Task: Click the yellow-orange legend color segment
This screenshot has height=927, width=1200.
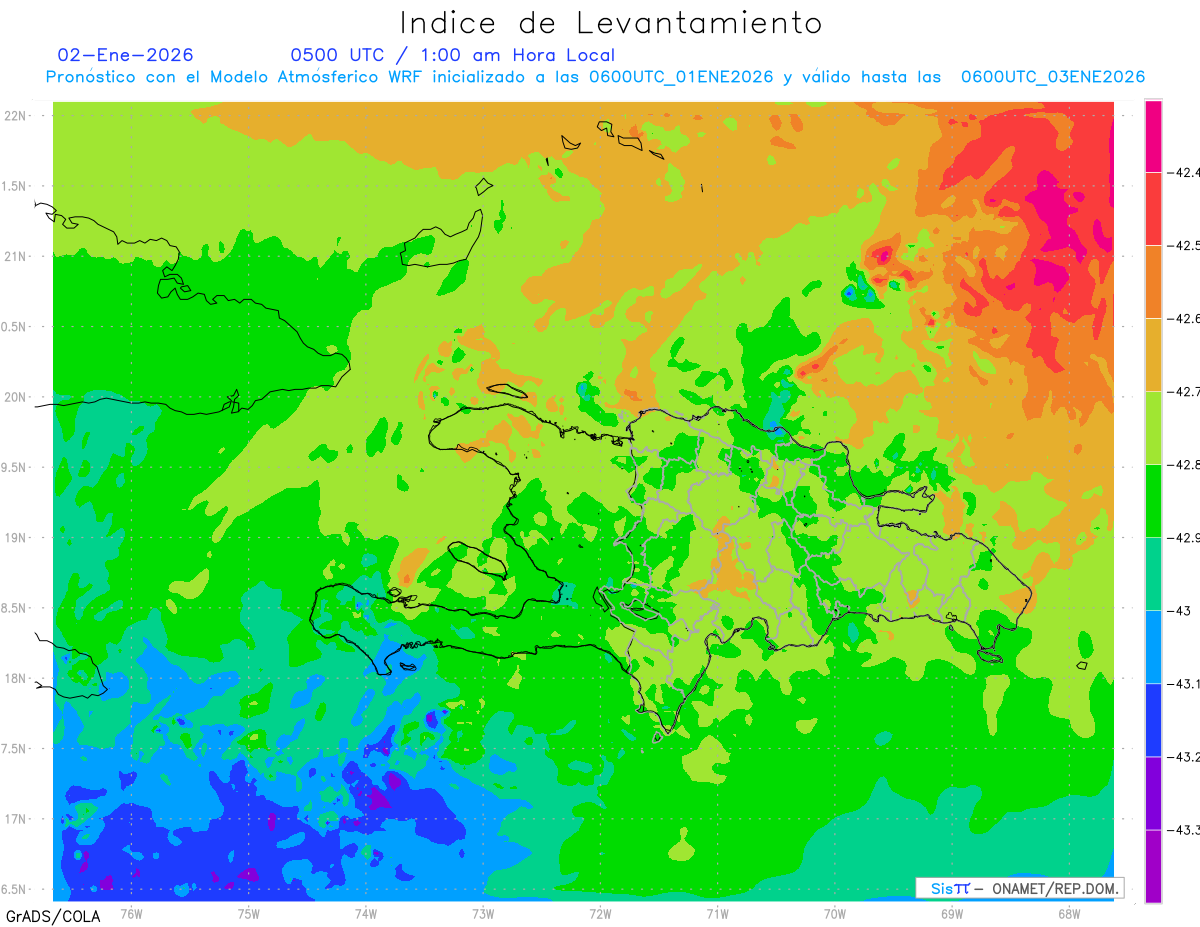Action: tap(1153, 354)
